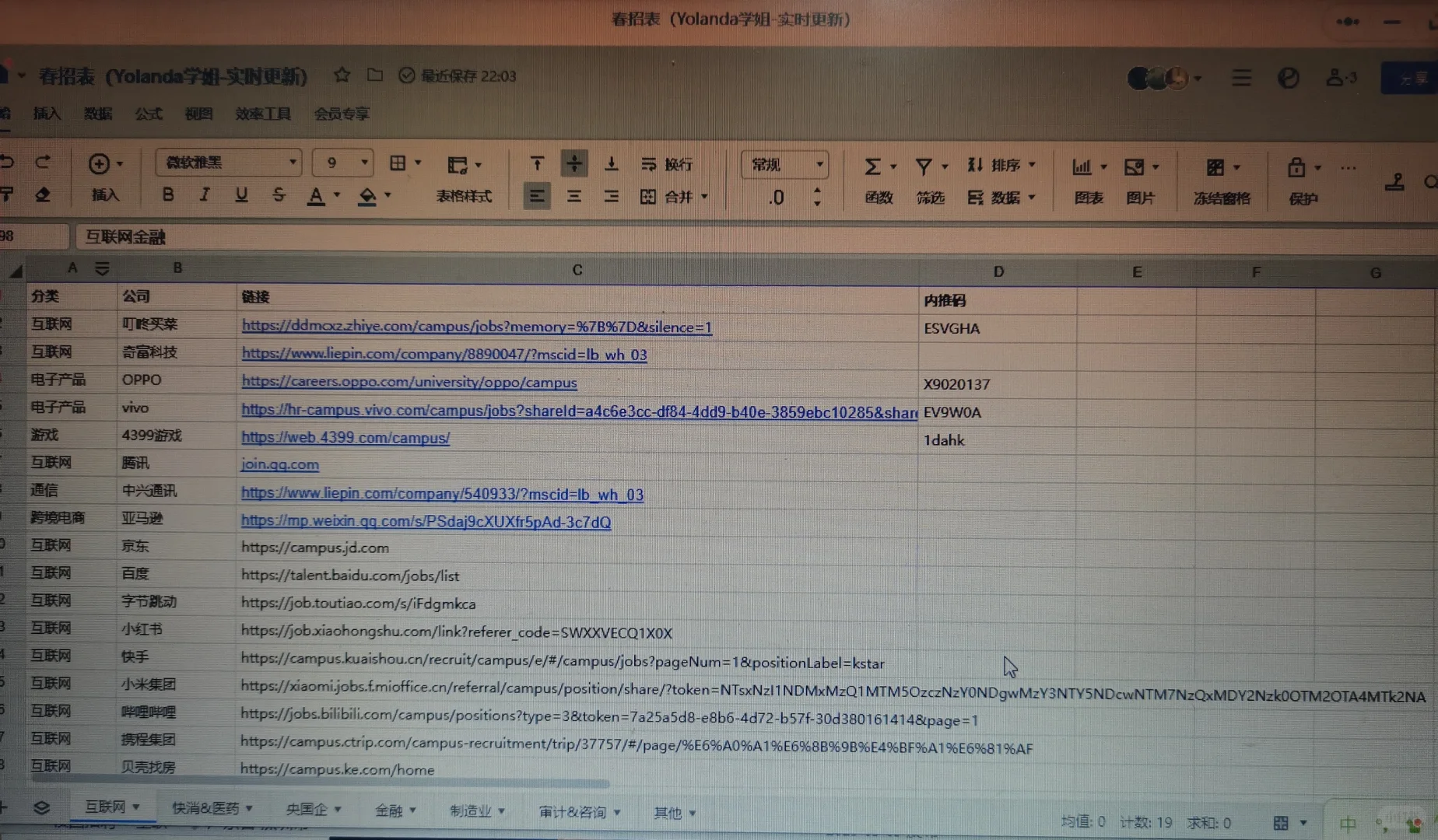
Task: Toggle left text alignment
Action: [x=537, y=196]
